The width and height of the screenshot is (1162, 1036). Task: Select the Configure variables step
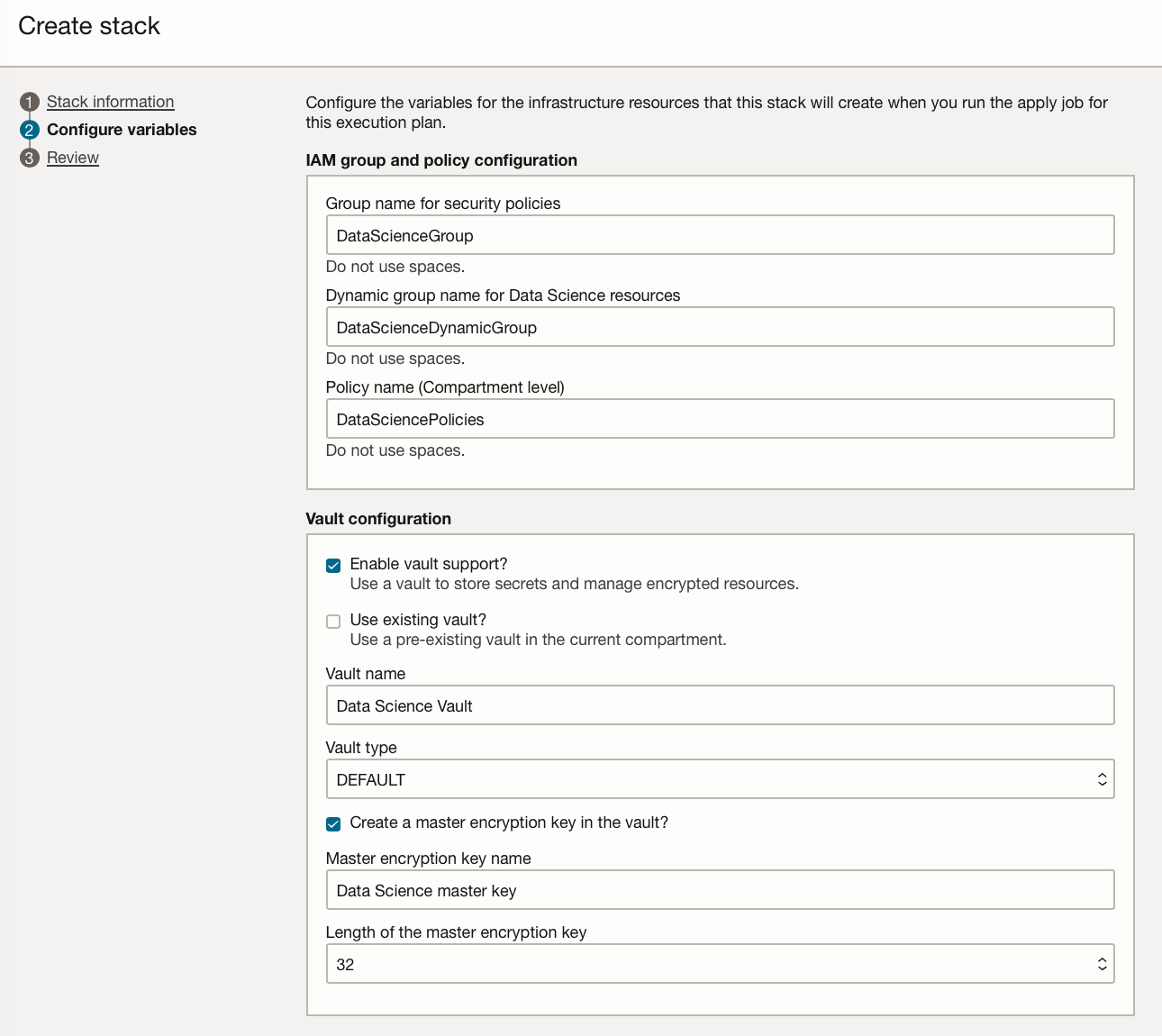[122, 130]
